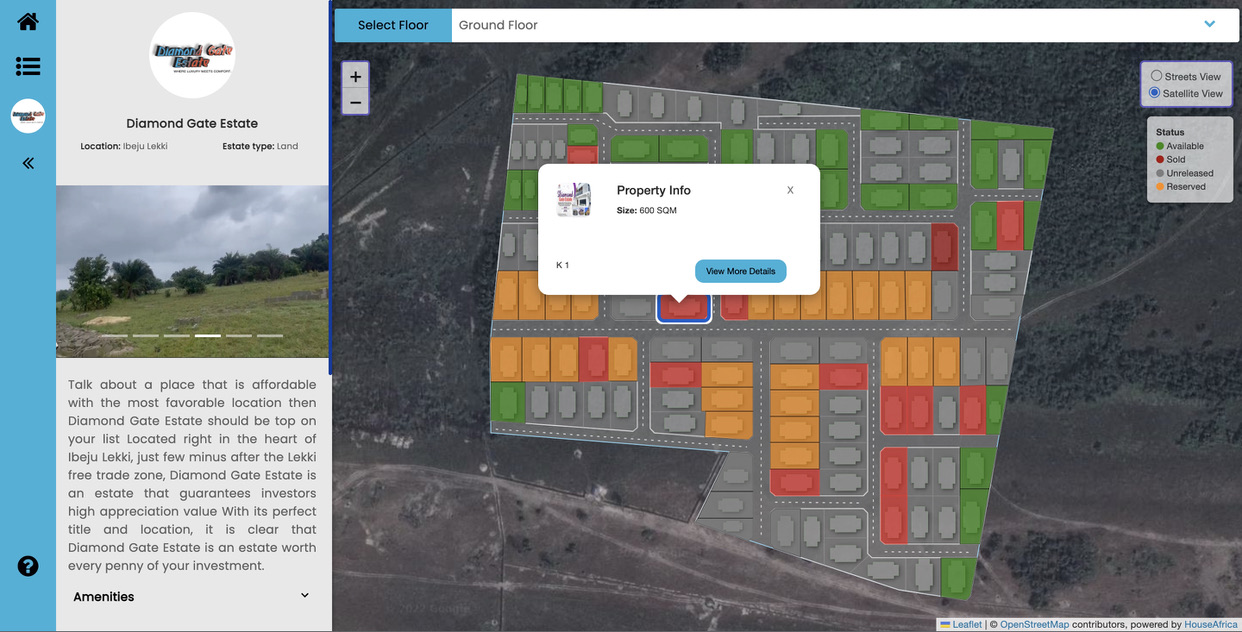Collapse sidebar with double chevron icon
The height and width of the screenshot is (632, 1242).
pyautogui.click(x=28, y=162)
